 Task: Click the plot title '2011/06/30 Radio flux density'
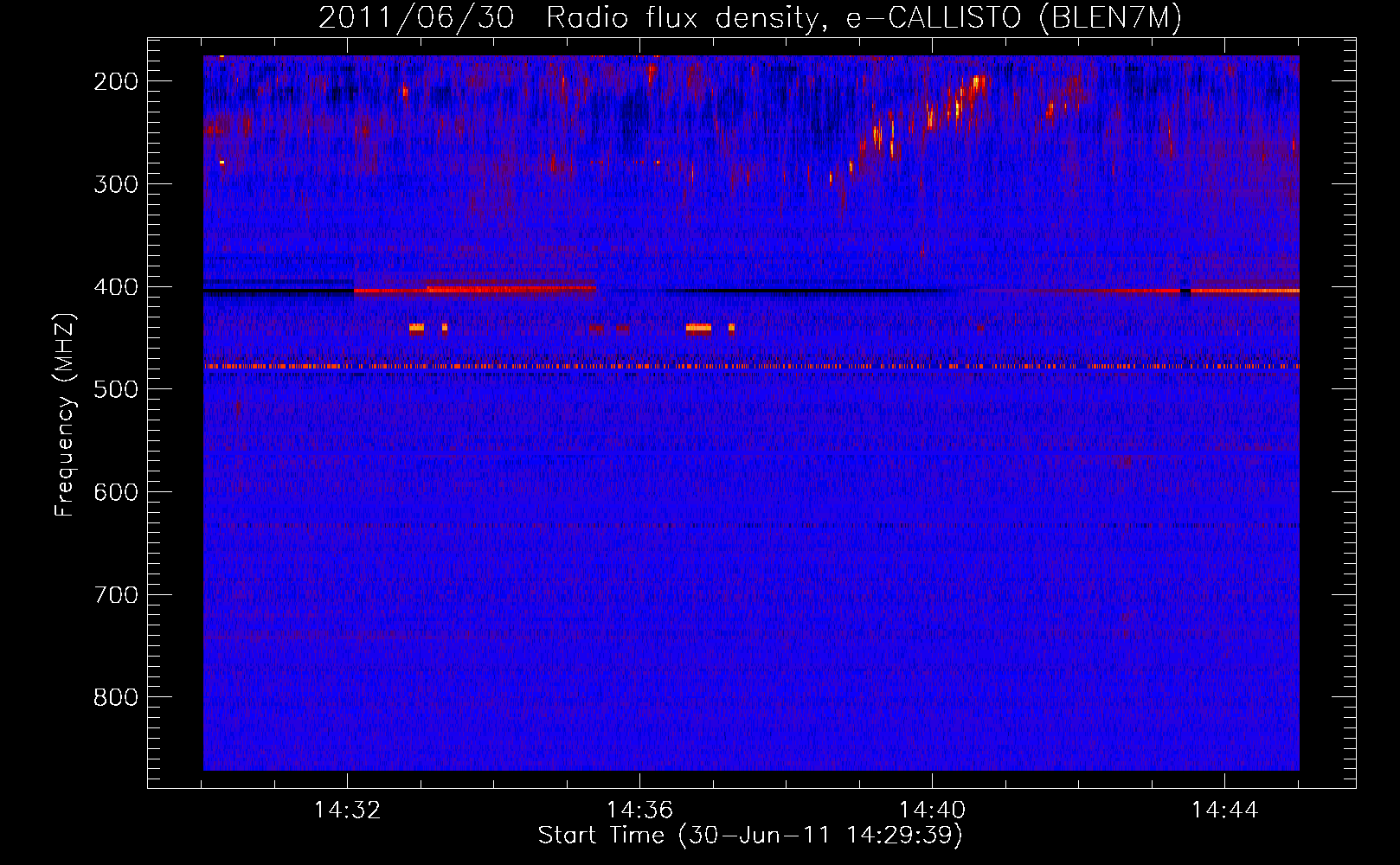[750, 17]
